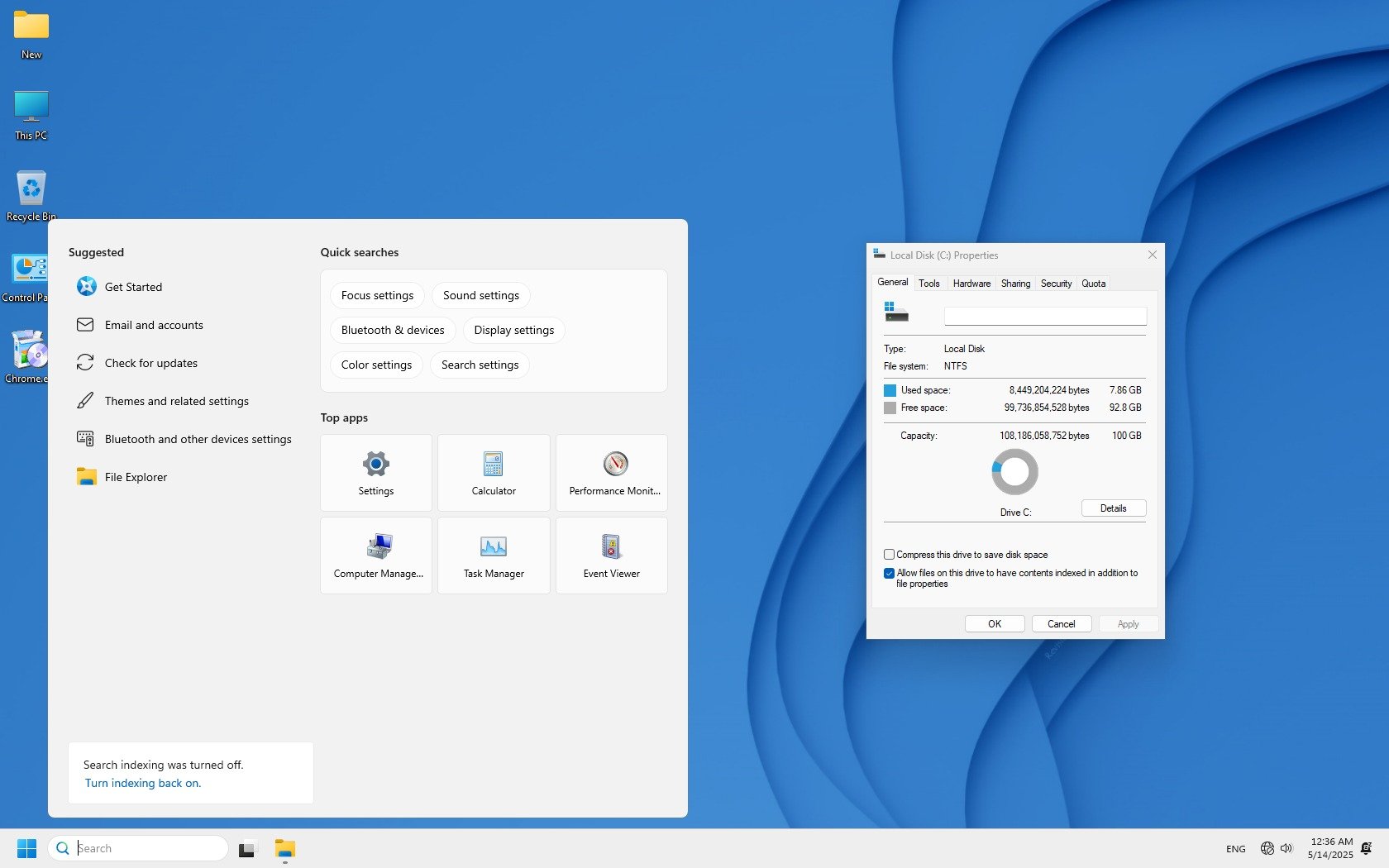Image resolution: width=1389 pixels, height=868 pixels.
Task: Switch to the Tools tab
Action: (x=928, y=284)
